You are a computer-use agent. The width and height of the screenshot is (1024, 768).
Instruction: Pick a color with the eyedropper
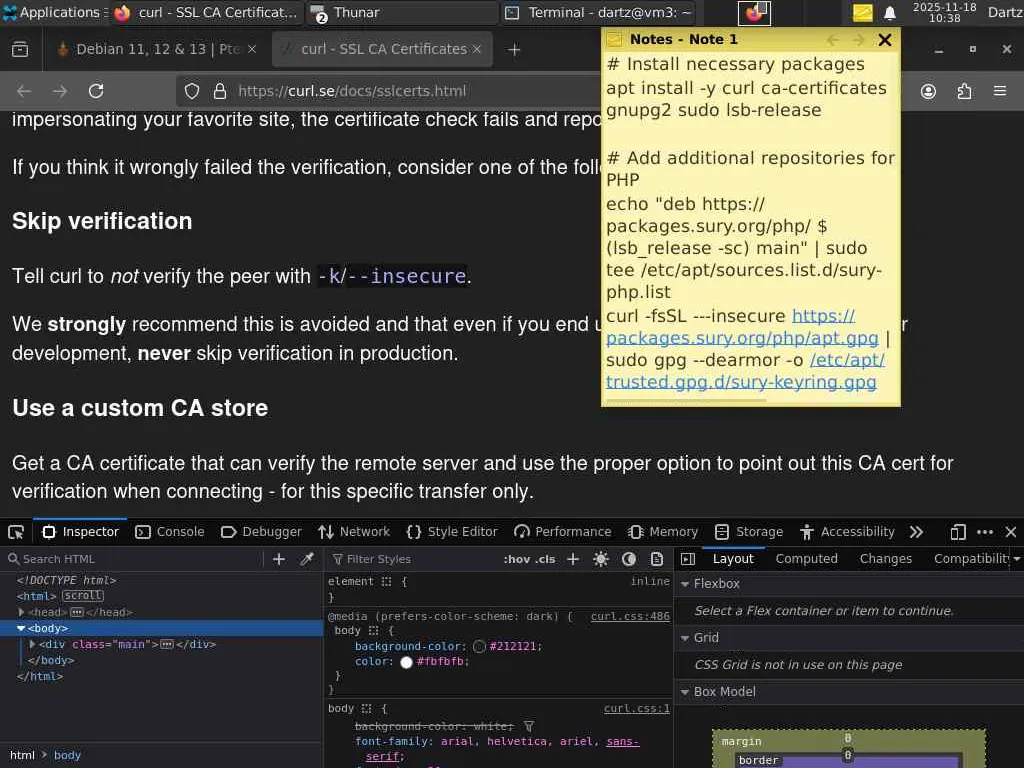tap(307, 559)
